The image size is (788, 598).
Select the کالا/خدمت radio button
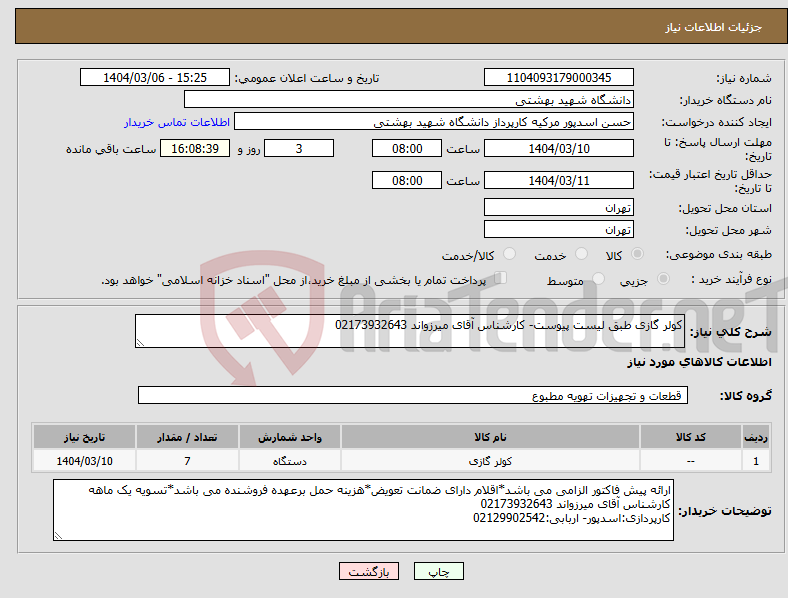pos(510,254)
